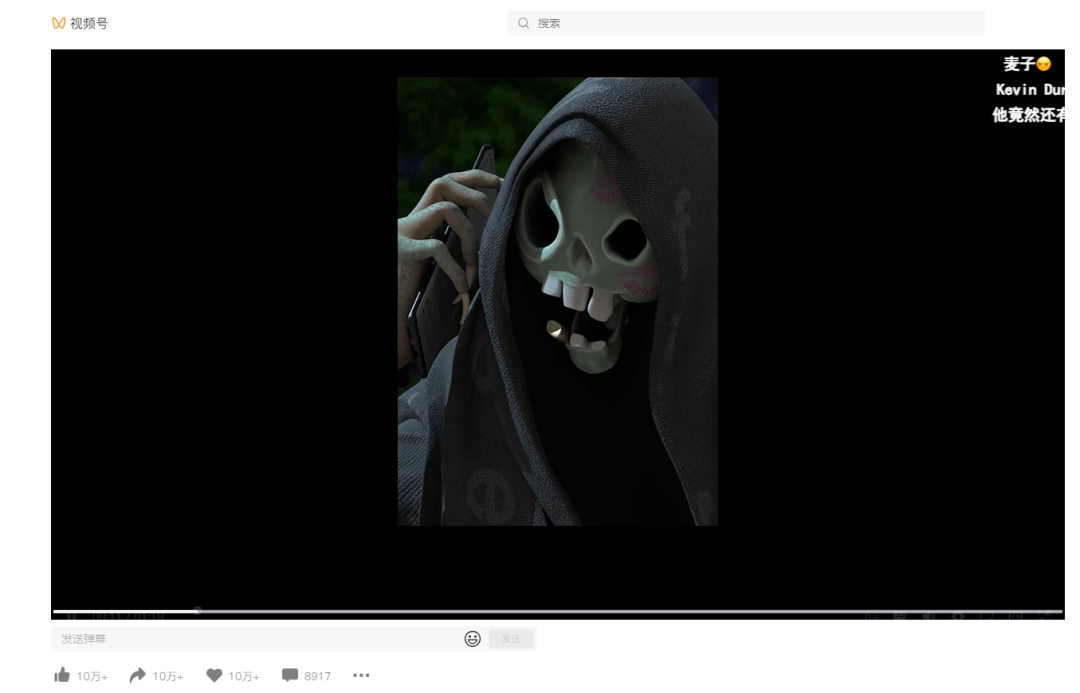The image size is (1080, 693).
Task: Expand more options with ellipsis button
Action: (361, 676)
